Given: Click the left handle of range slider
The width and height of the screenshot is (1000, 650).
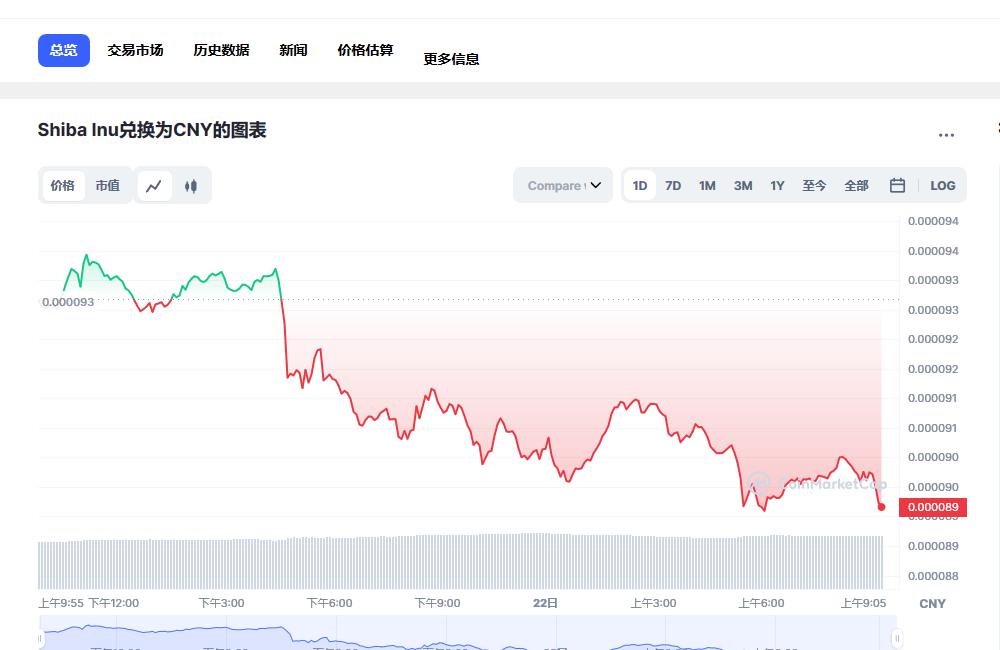Looking at the screenshot, I should 40,638.
